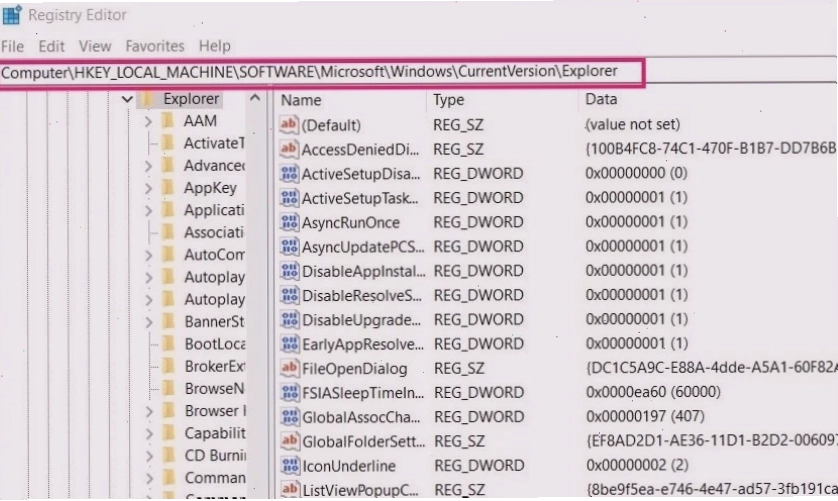Image resolution: width=838 pixels, height=501 pixels.
Task: Expand the BannerStore key node
Action: [x=148, y=322]
